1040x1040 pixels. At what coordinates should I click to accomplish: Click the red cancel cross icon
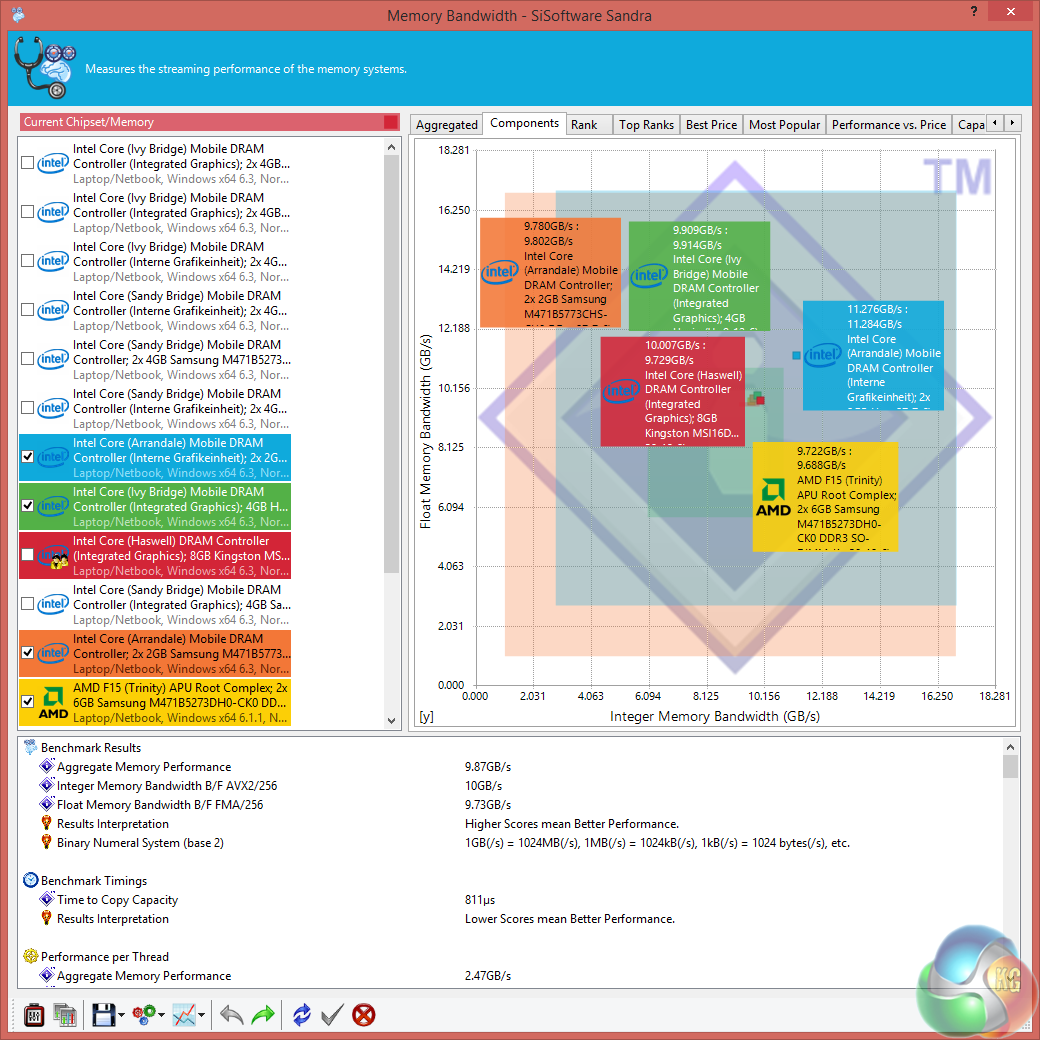(363, 1015)
